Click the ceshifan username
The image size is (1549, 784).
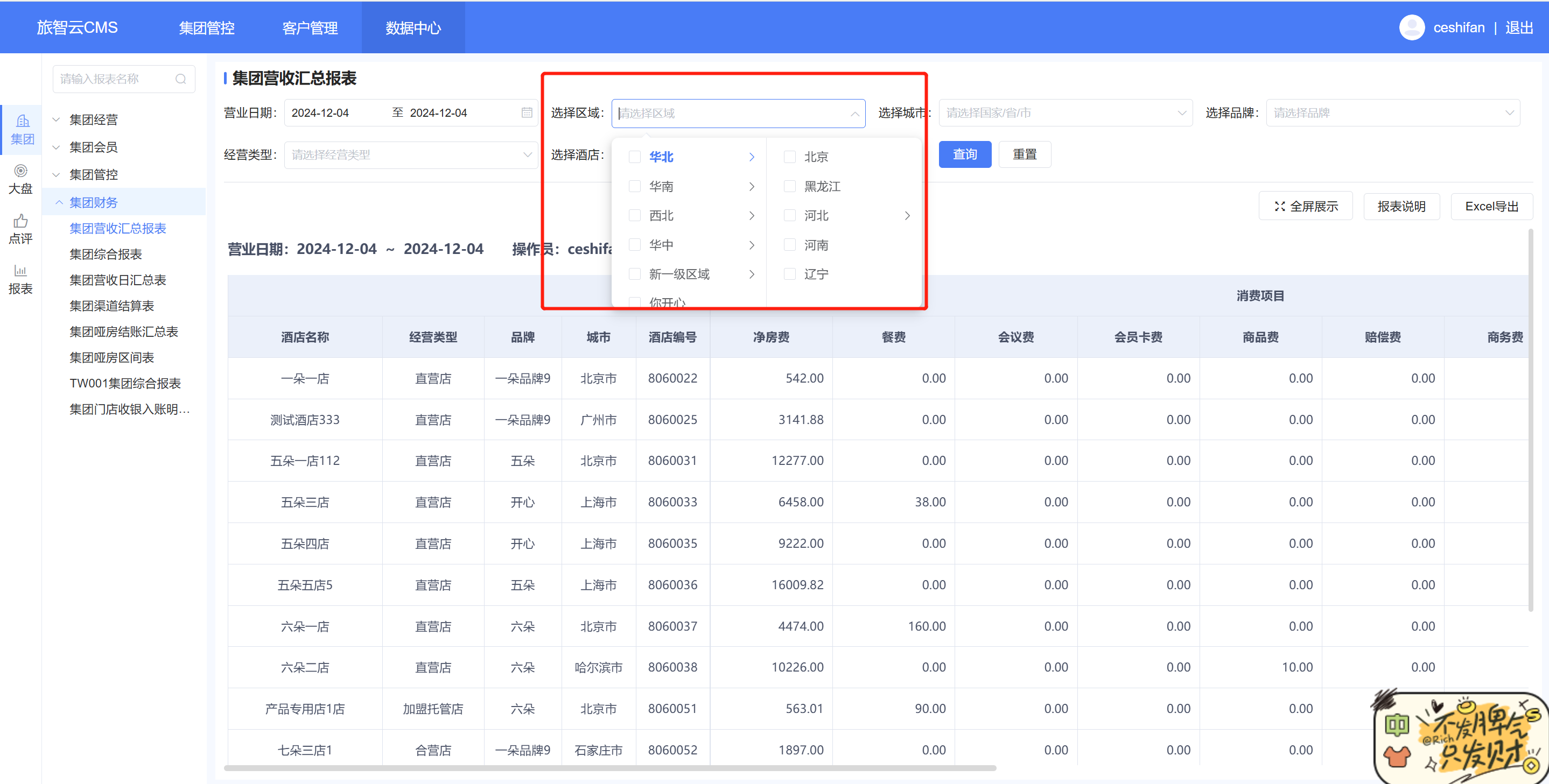(1458, 27)
